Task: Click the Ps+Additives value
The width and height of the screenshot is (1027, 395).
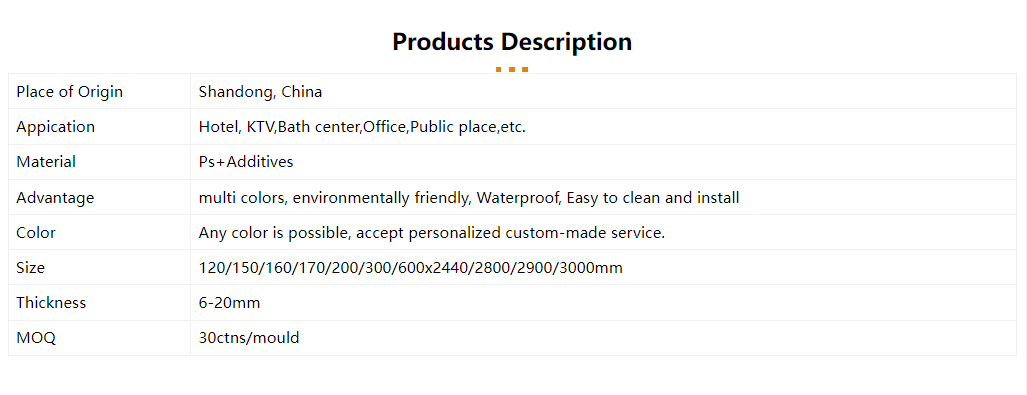Action: (246, 162)
